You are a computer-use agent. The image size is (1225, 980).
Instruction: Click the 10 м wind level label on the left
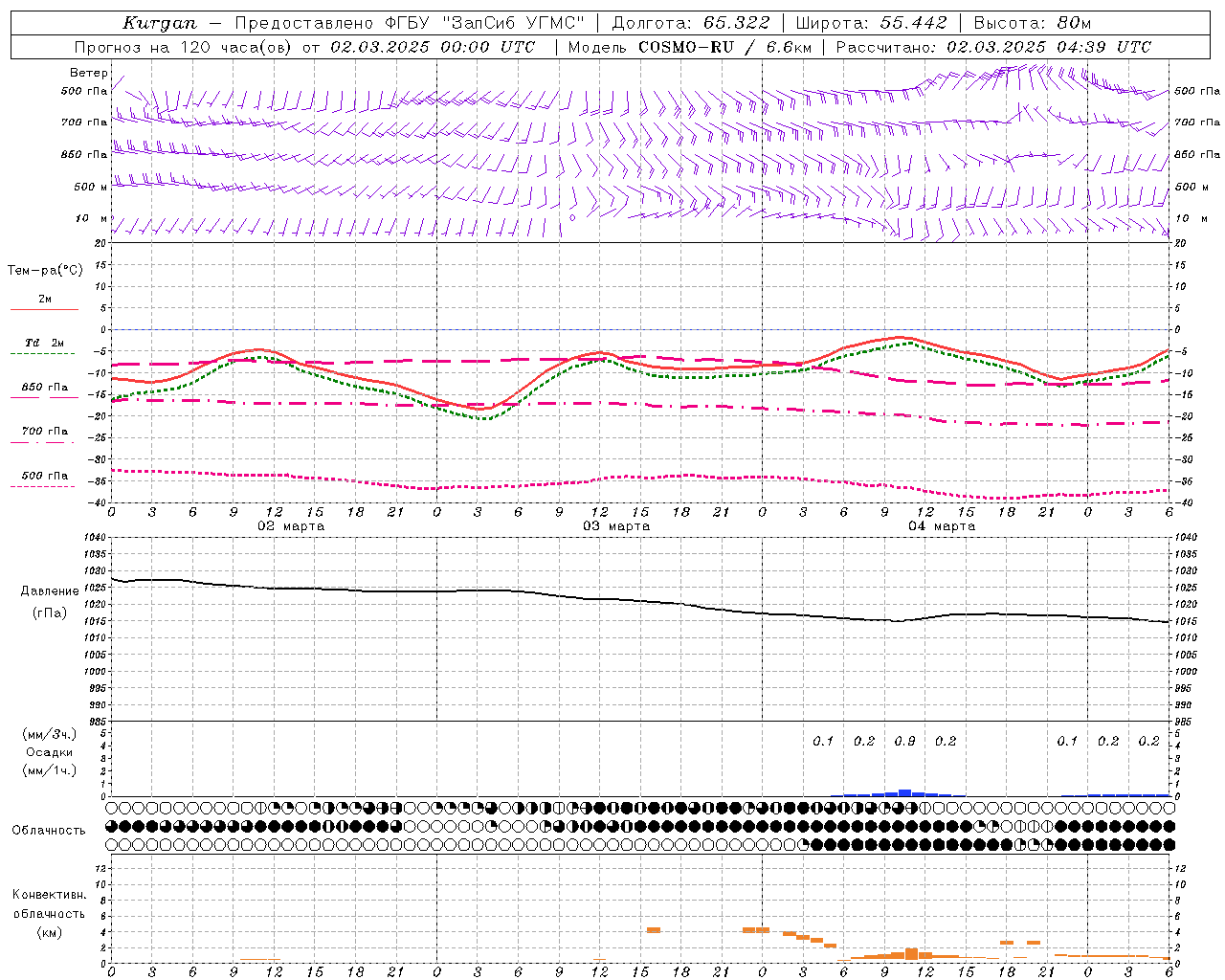[x=92, y=218]
